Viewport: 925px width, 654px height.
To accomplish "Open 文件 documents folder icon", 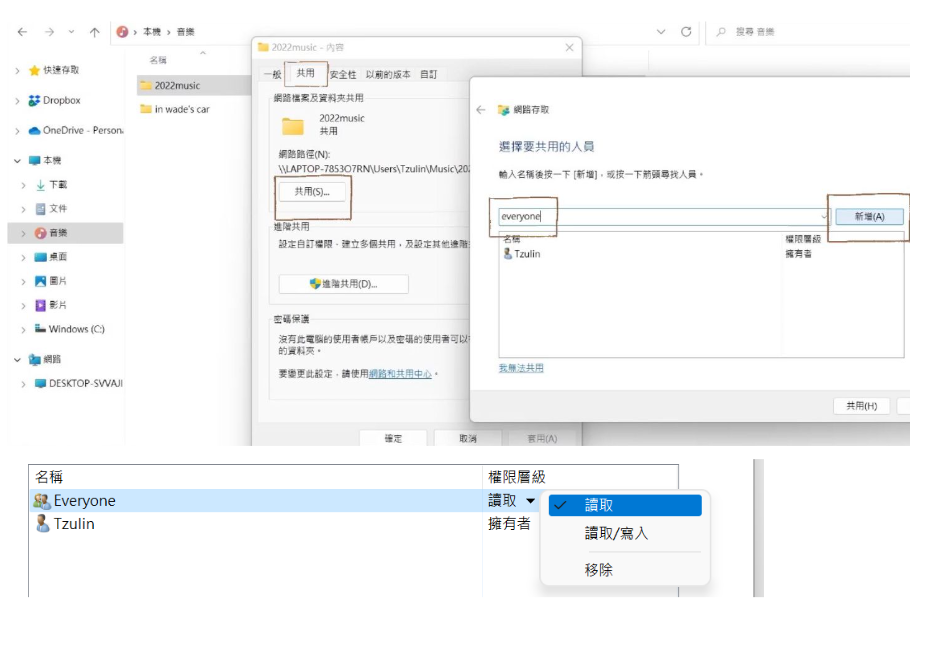I will click(x=40, y=209).
